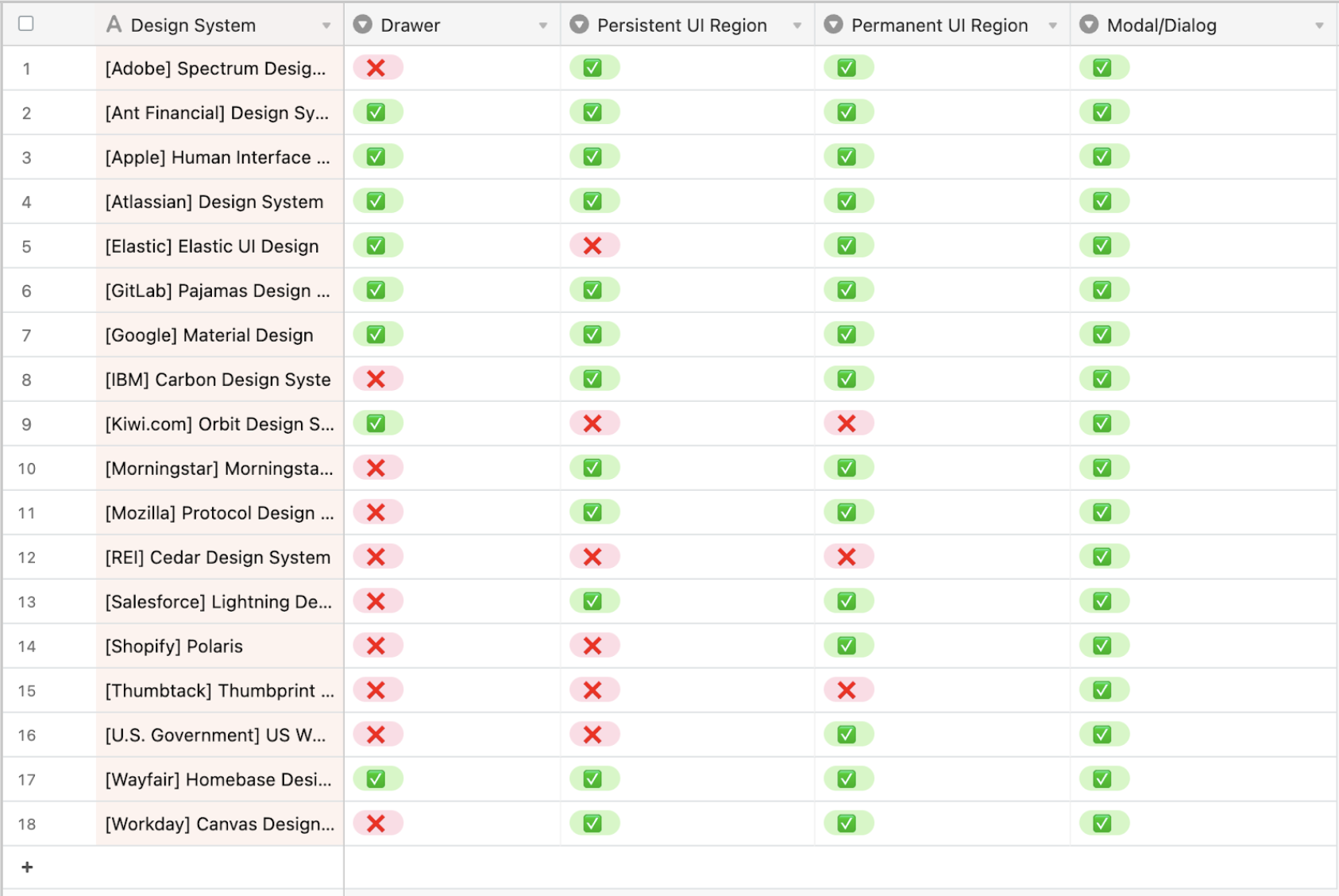Click the green check in Workday Canvas Modal/Dialog cell

coord(1102,824)
